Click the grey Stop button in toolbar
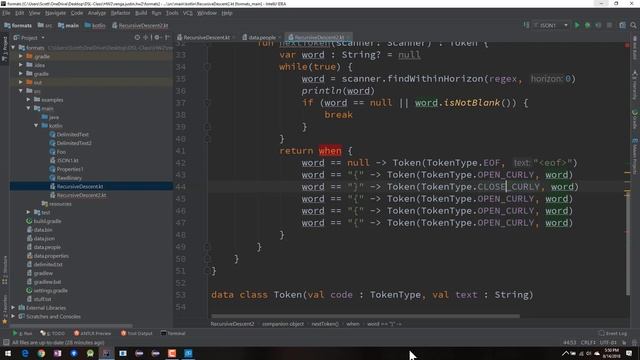 (609, 25)
